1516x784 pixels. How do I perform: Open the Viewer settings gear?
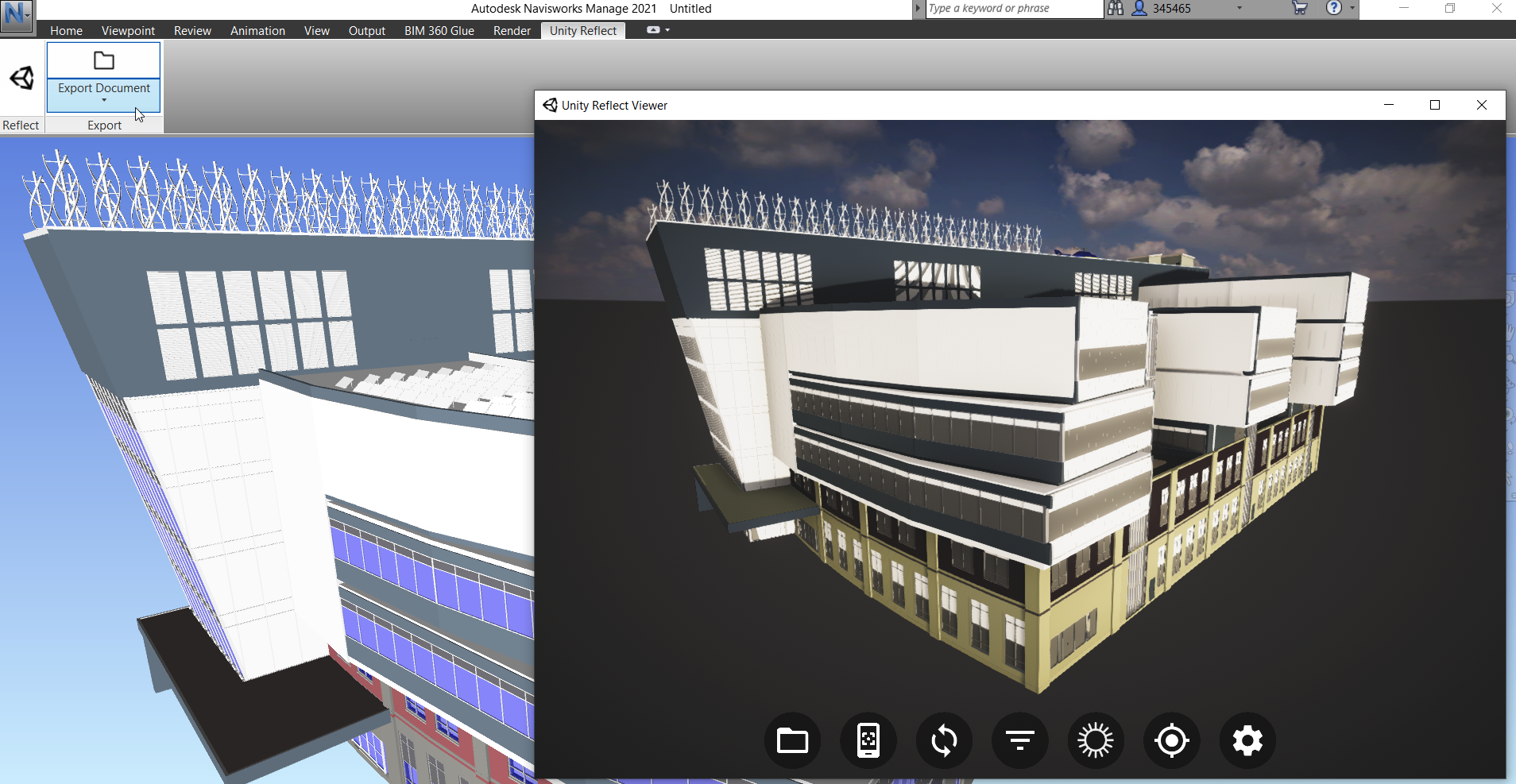point(1247,740)
